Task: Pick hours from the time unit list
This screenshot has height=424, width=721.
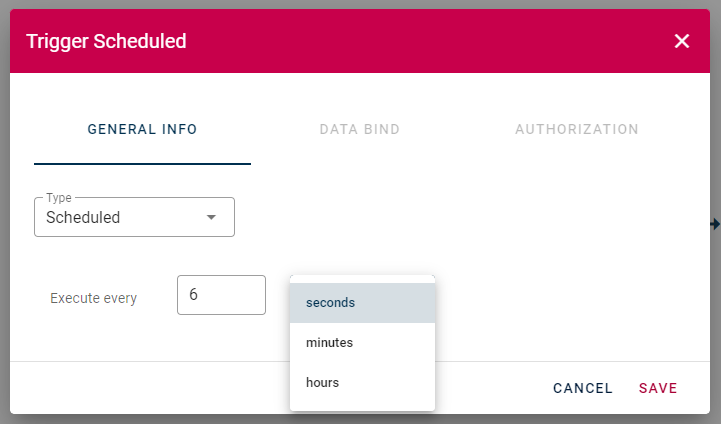Action: tap(362, 383)
